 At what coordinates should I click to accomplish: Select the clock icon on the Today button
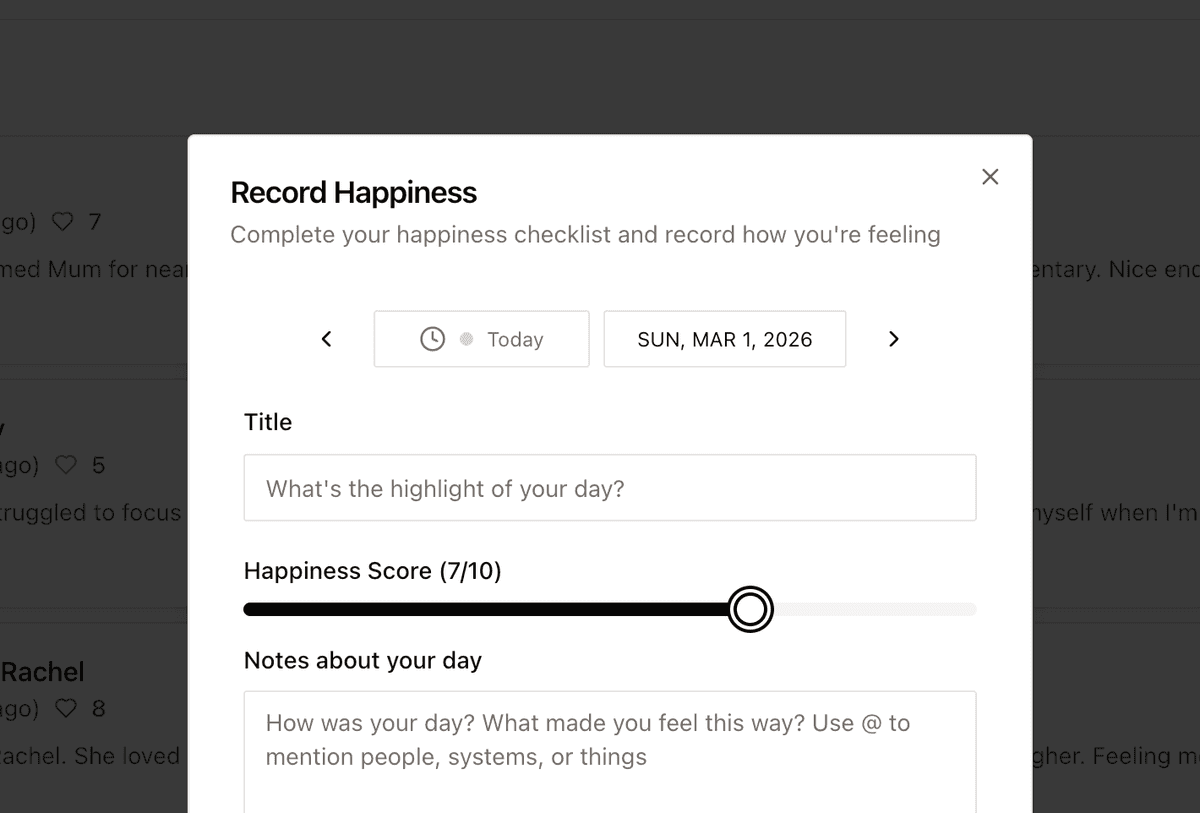[x=432, y=338]
